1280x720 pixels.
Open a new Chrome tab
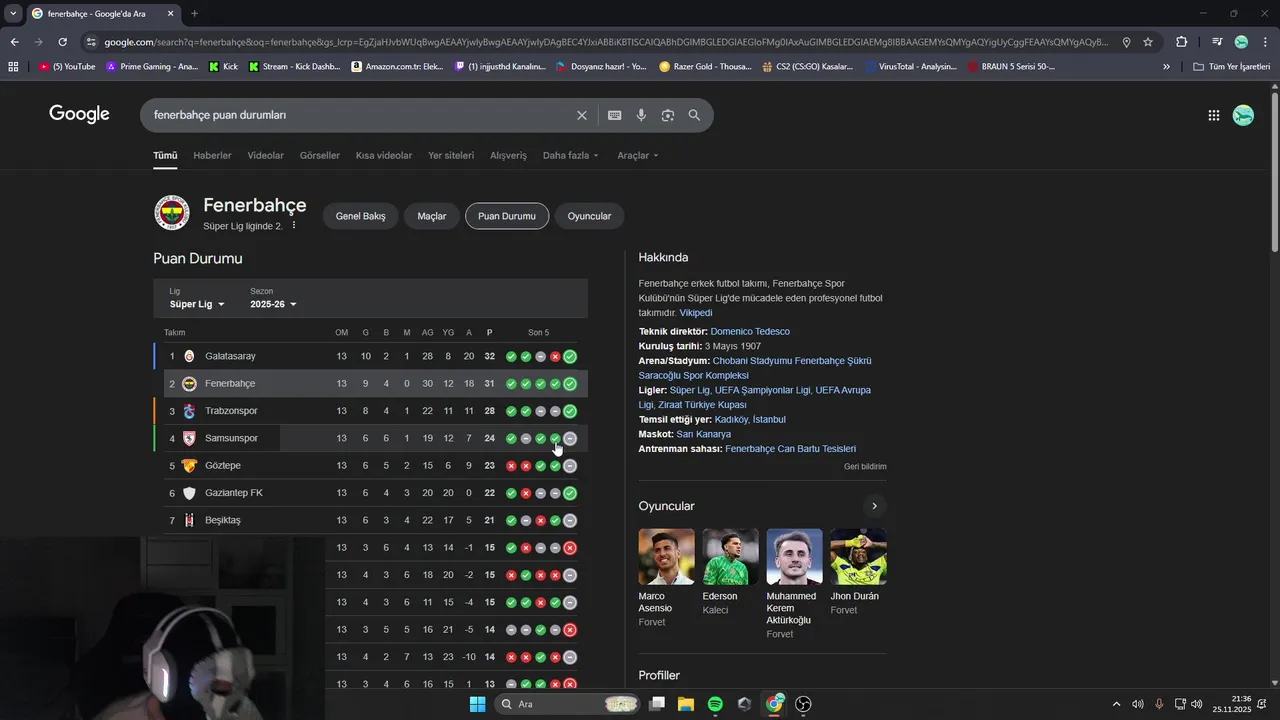click(x=194, y=14)
